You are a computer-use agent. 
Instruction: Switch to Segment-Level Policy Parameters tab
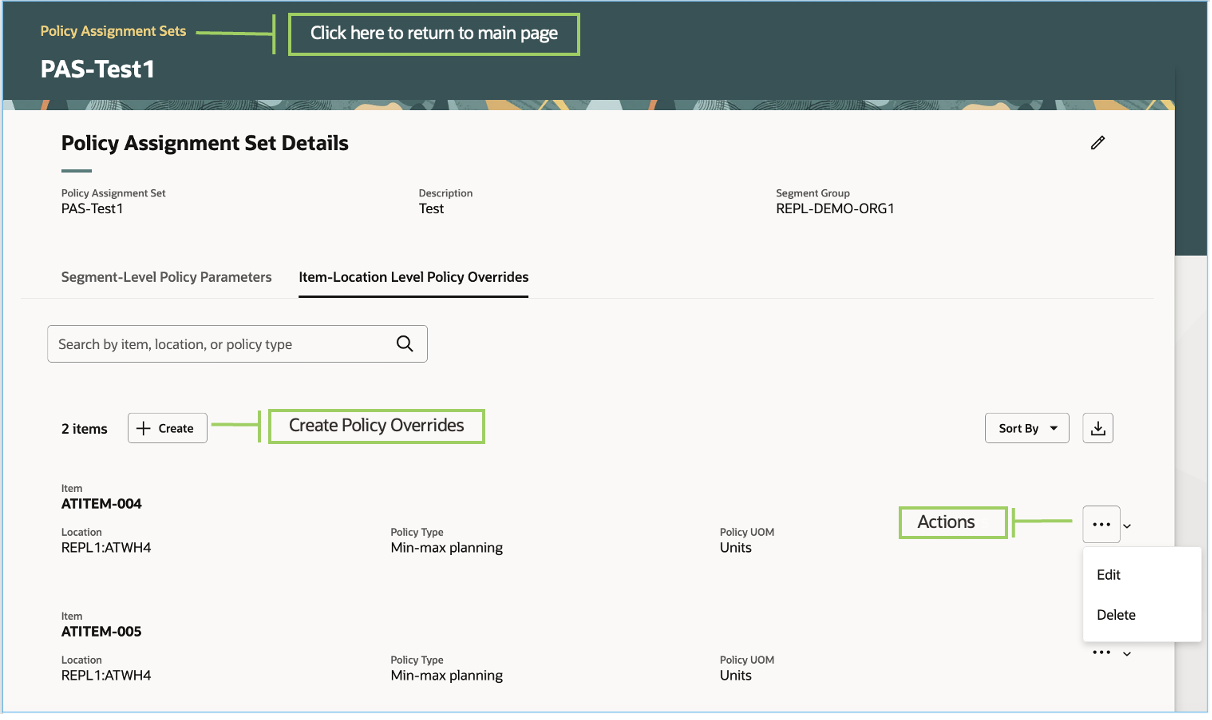[166, 277]
